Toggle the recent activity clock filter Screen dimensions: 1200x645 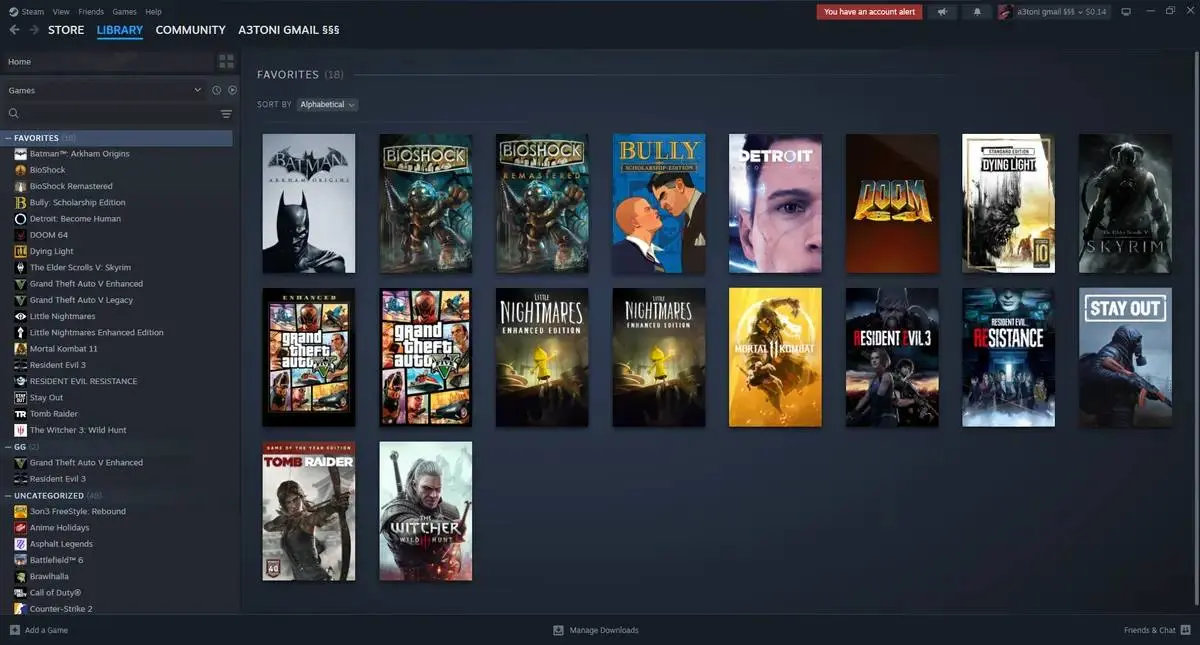[216, 90]
